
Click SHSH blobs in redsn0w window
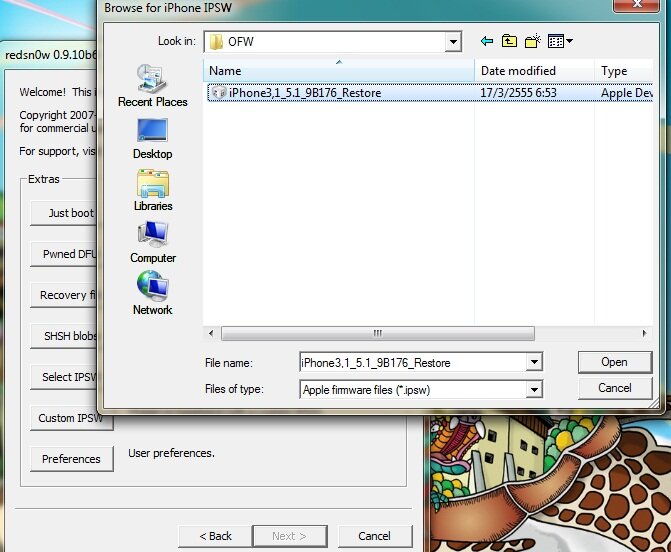(x=64, y=336)
